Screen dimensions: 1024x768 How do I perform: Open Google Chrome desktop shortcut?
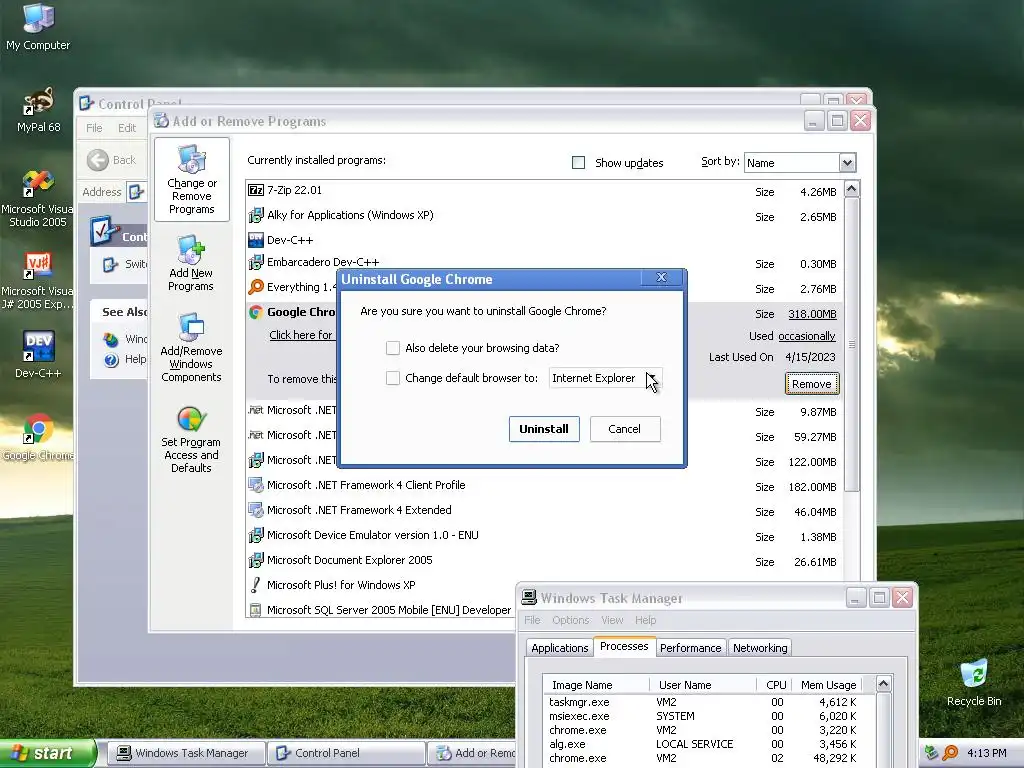[38, 436]
